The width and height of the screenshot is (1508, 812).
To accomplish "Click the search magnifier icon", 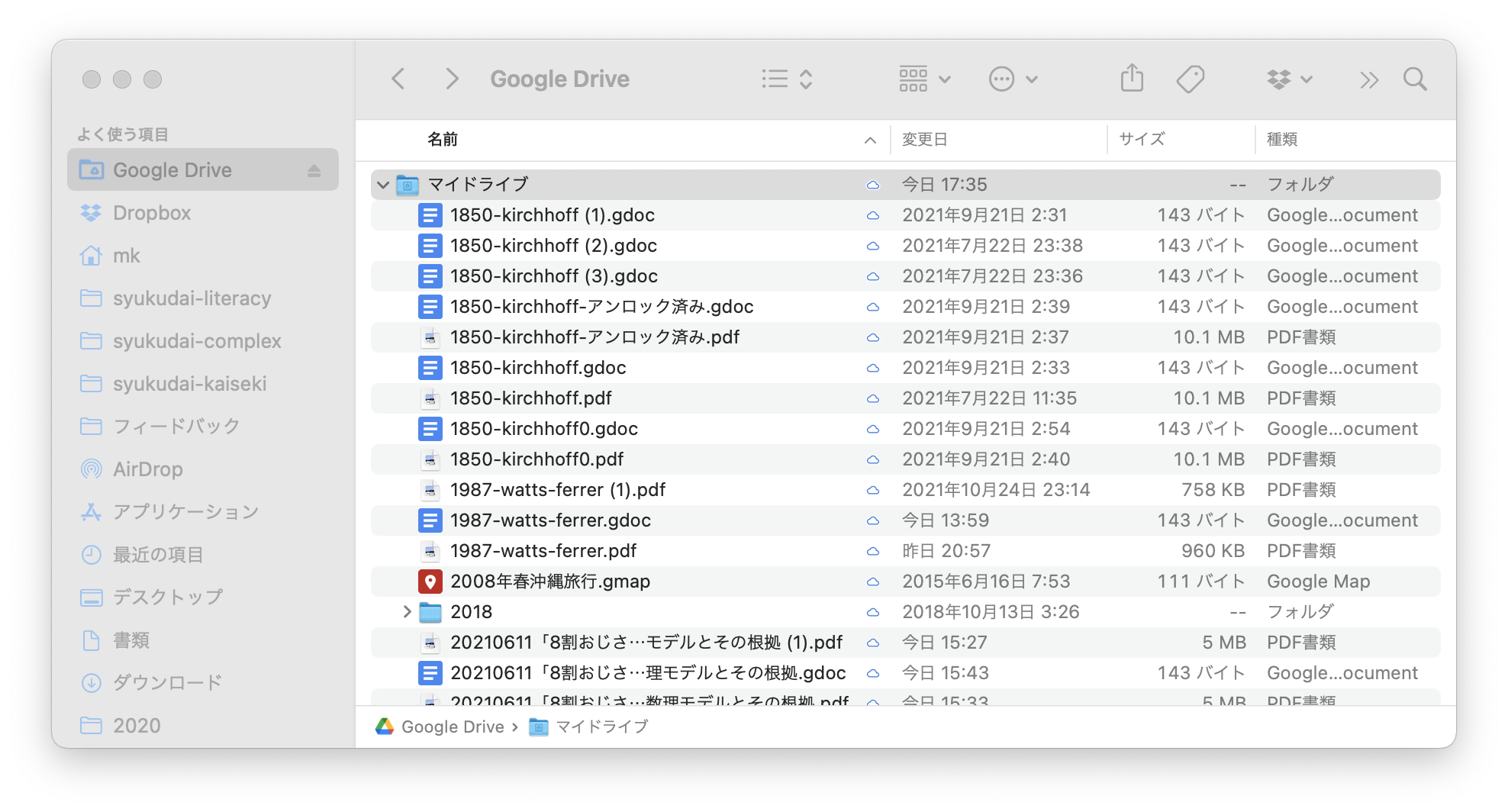I will point(1415,79).
